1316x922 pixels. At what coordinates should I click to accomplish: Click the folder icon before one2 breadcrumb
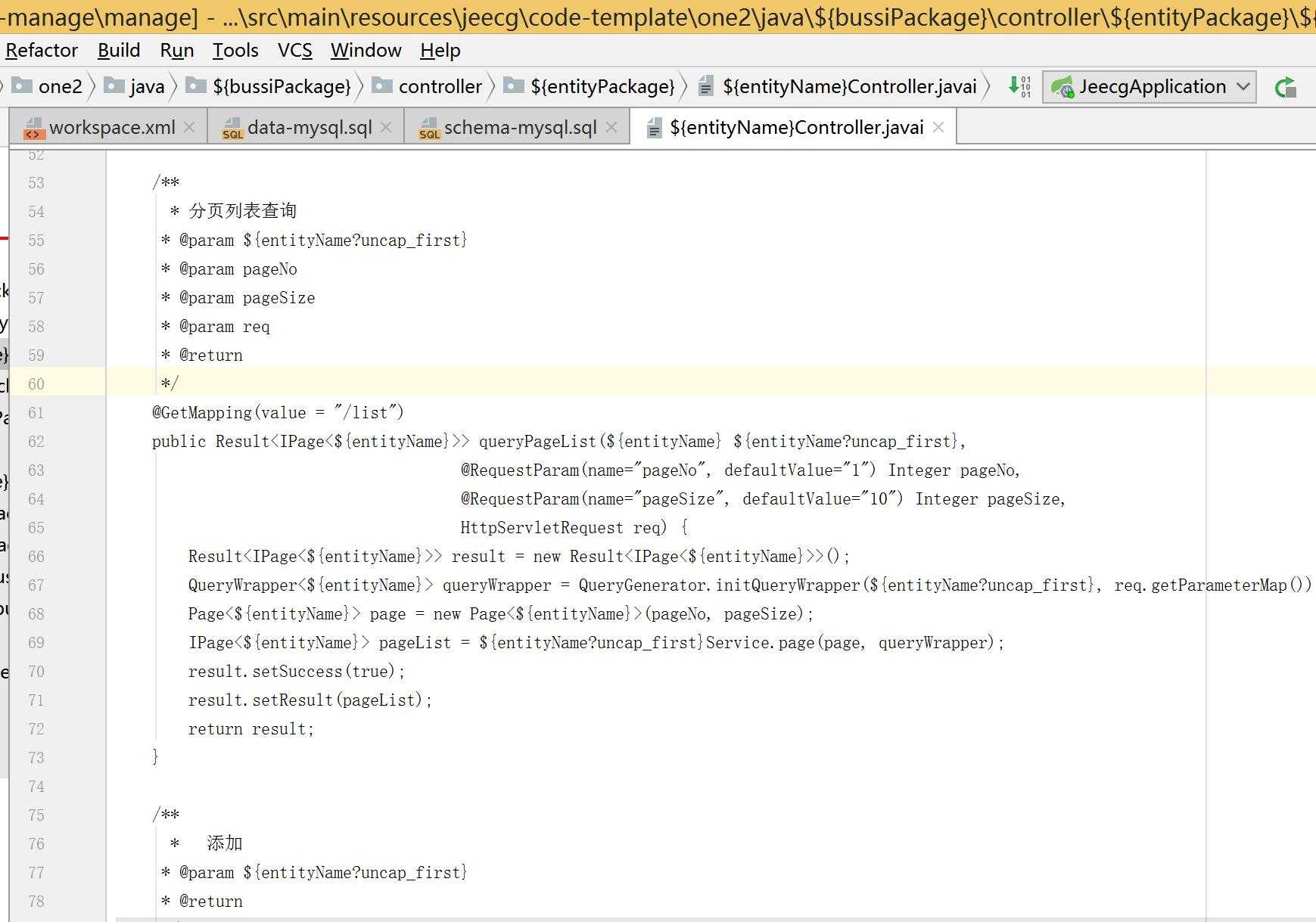tap(22, 85)
